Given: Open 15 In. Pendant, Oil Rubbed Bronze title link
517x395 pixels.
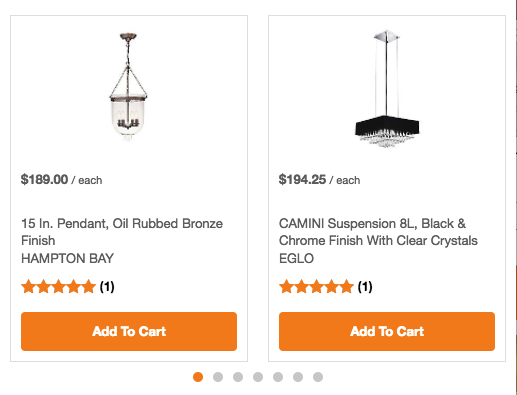Looking at the screenshot, I should 122,232.
